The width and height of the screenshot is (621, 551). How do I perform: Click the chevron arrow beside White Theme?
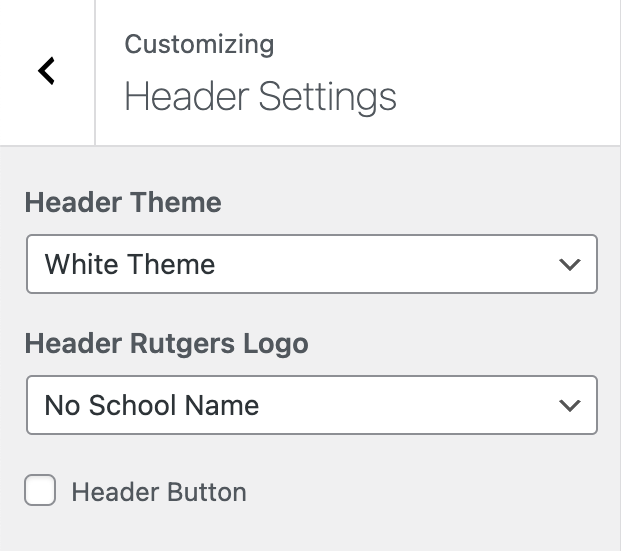[x=570, y=265]
